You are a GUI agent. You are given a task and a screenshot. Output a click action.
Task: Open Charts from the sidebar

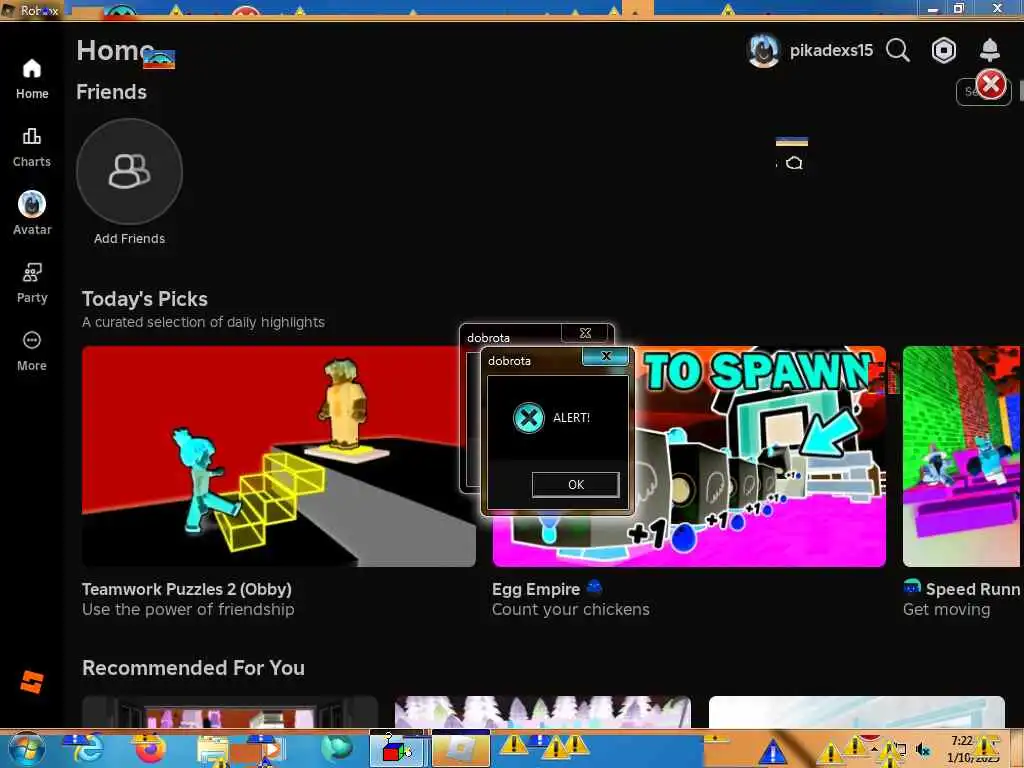[32, 148]
